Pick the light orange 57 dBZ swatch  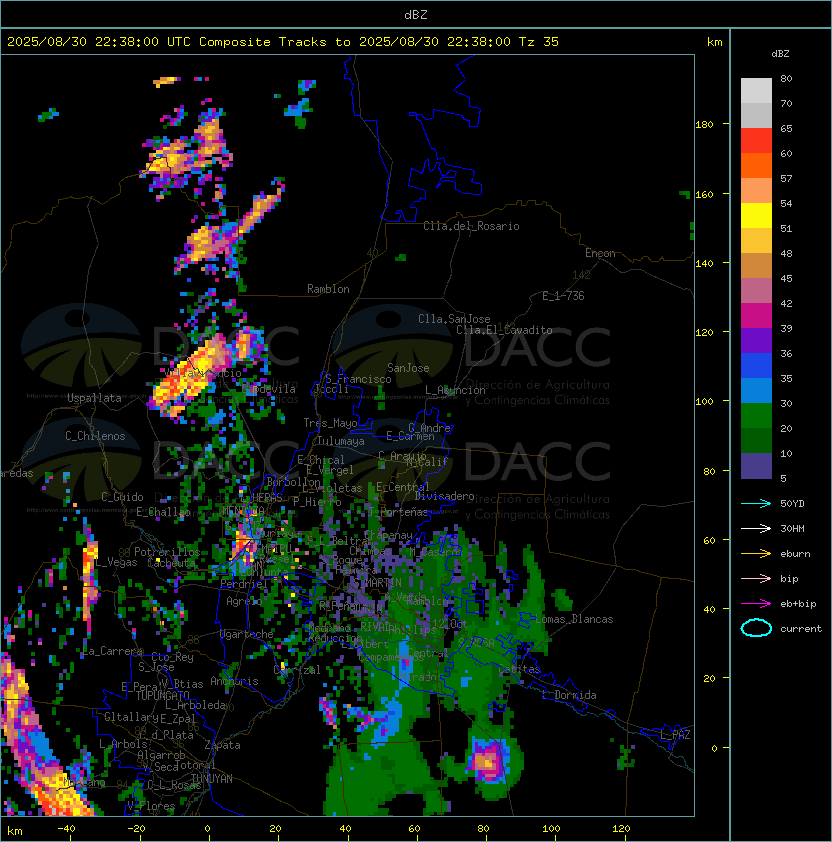[x=756, y=191]
